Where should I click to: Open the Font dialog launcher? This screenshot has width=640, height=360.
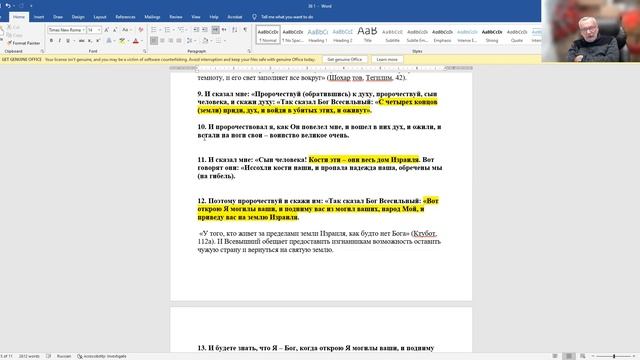point(144,51)
